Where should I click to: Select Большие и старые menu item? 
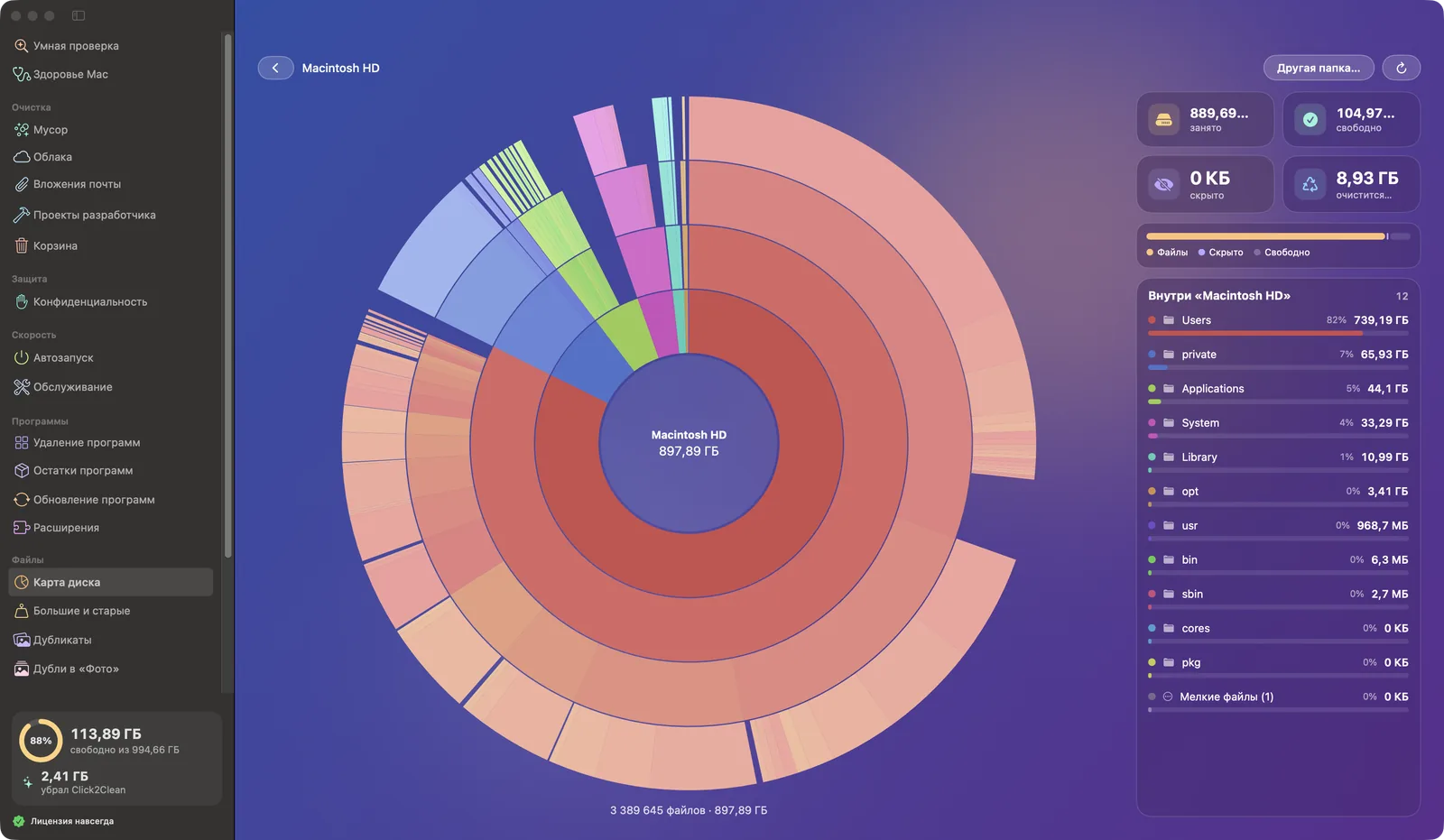pos(110,611)
